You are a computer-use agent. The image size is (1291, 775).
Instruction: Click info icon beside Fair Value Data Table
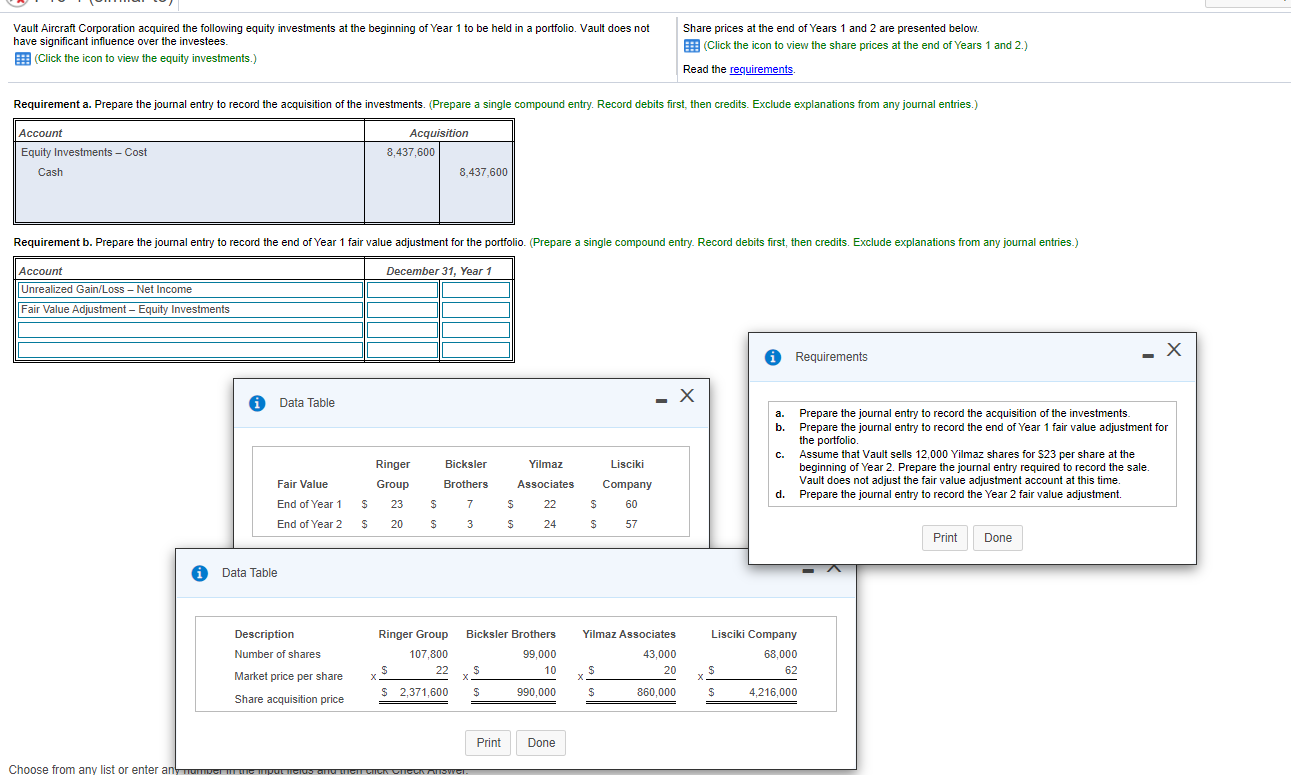(x=256, y=403)
